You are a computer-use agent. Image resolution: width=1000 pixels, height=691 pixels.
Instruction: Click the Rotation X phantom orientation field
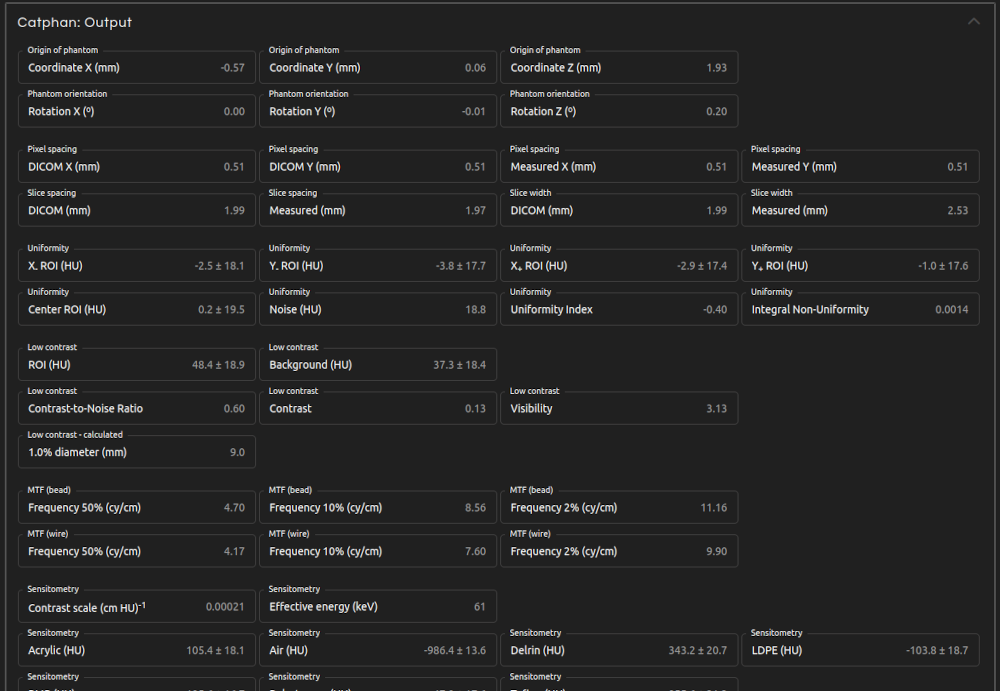tap(137, 111)
